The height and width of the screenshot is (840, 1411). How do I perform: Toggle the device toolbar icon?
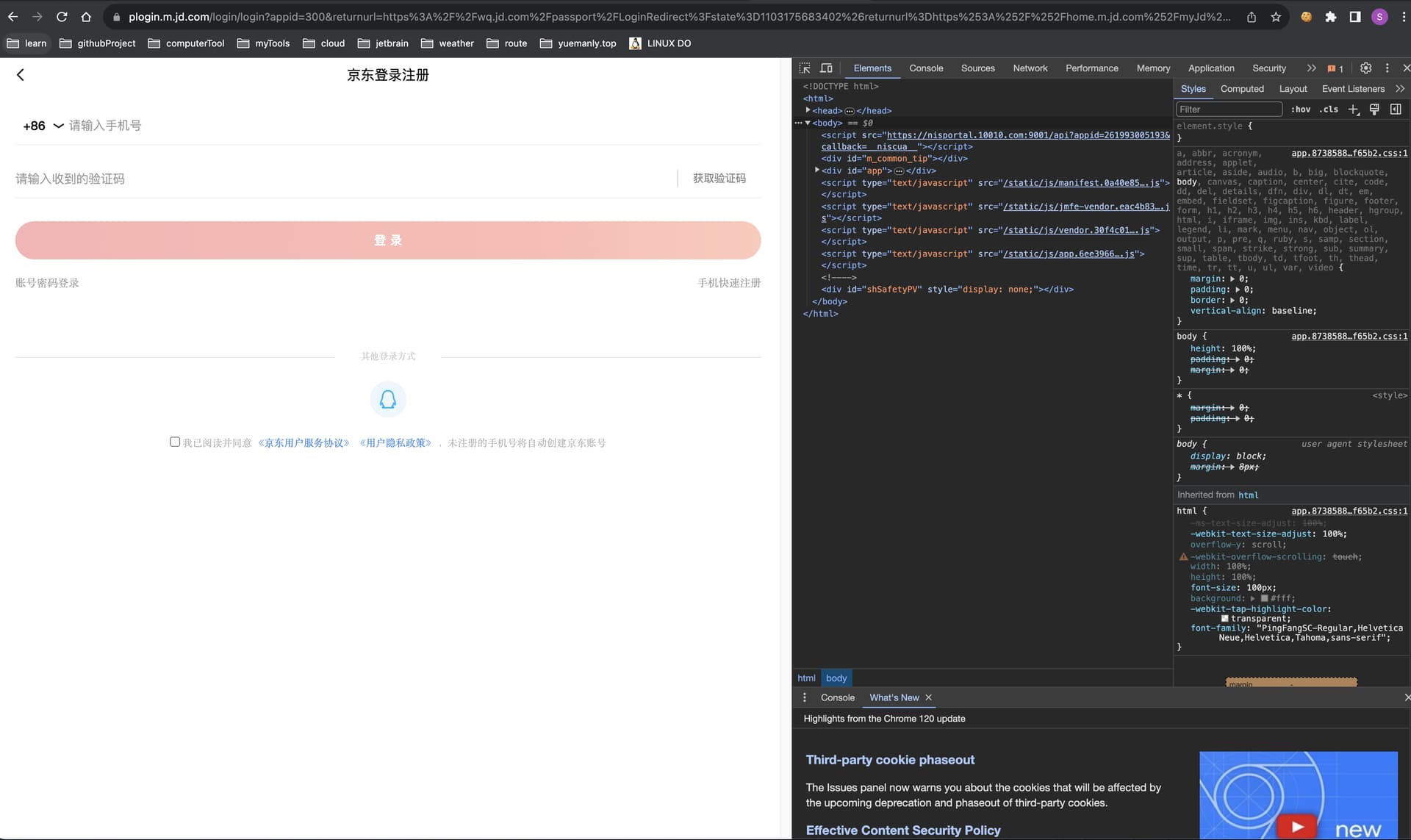826,68
